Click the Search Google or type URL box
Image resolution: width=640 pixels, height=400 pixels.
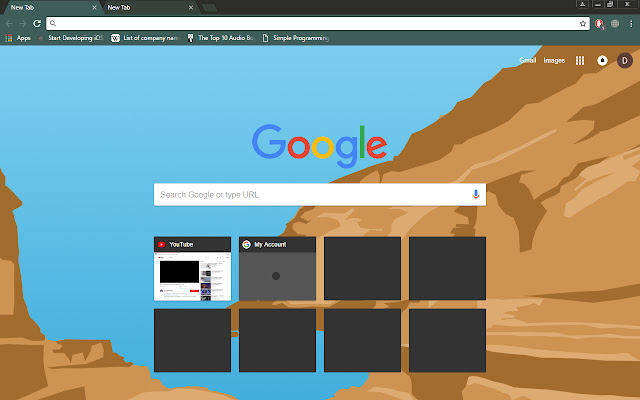tap(320, 195)
